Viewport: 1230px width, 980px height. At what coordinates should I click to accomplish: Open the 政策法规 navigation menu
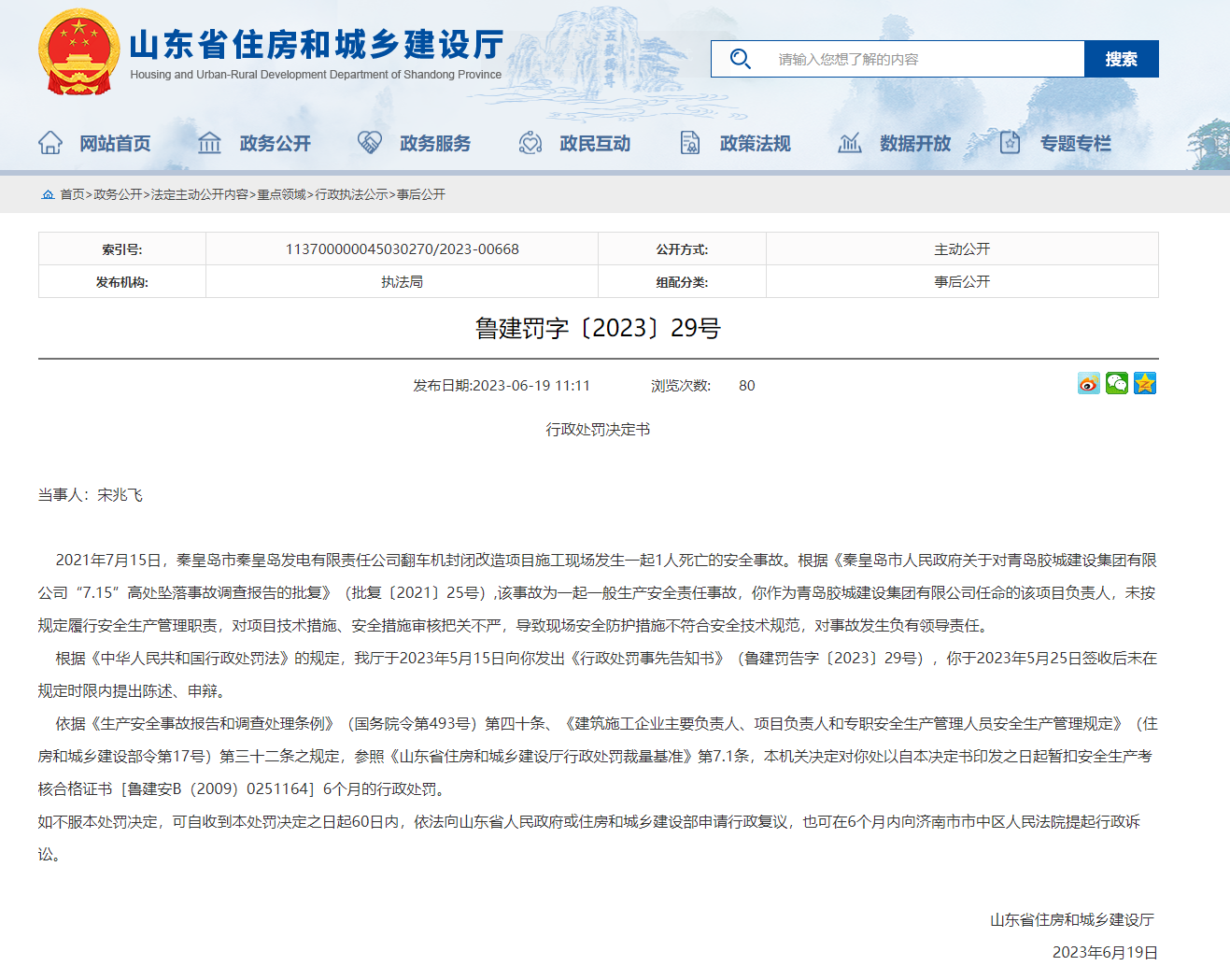pos(755,143)
